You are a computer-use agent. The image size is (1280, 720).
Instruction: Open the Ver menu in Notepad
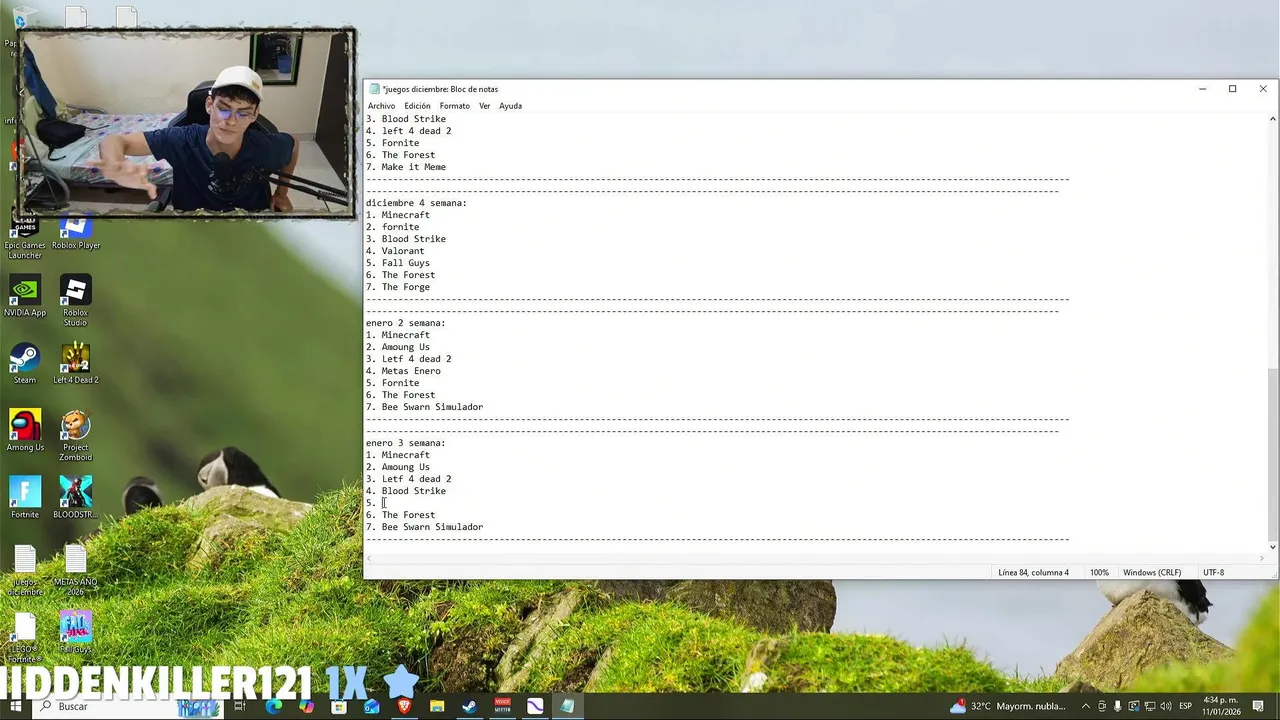[x=484, y=106]
